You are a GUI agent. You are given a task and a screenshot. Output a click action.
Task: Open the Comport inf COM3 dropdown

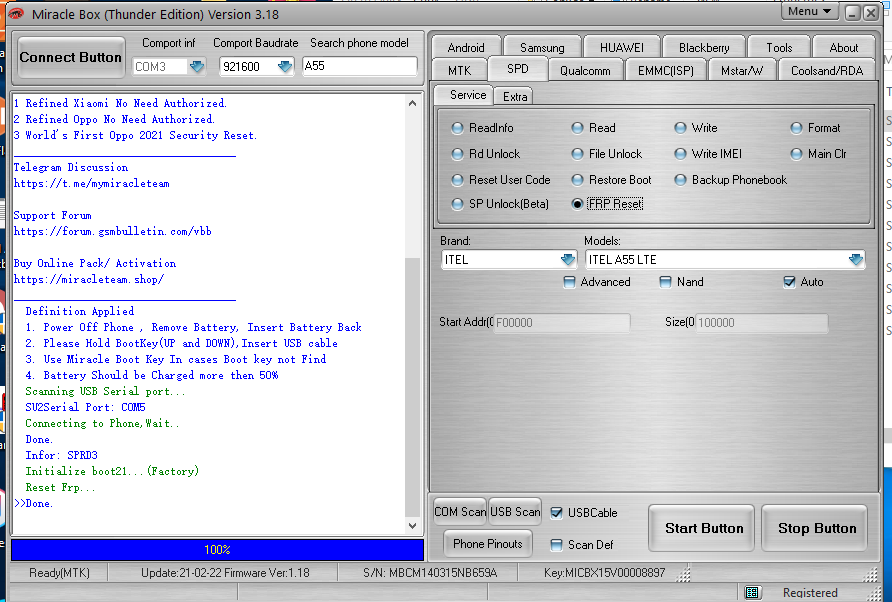pyautogui.click(x=197, y=67)
